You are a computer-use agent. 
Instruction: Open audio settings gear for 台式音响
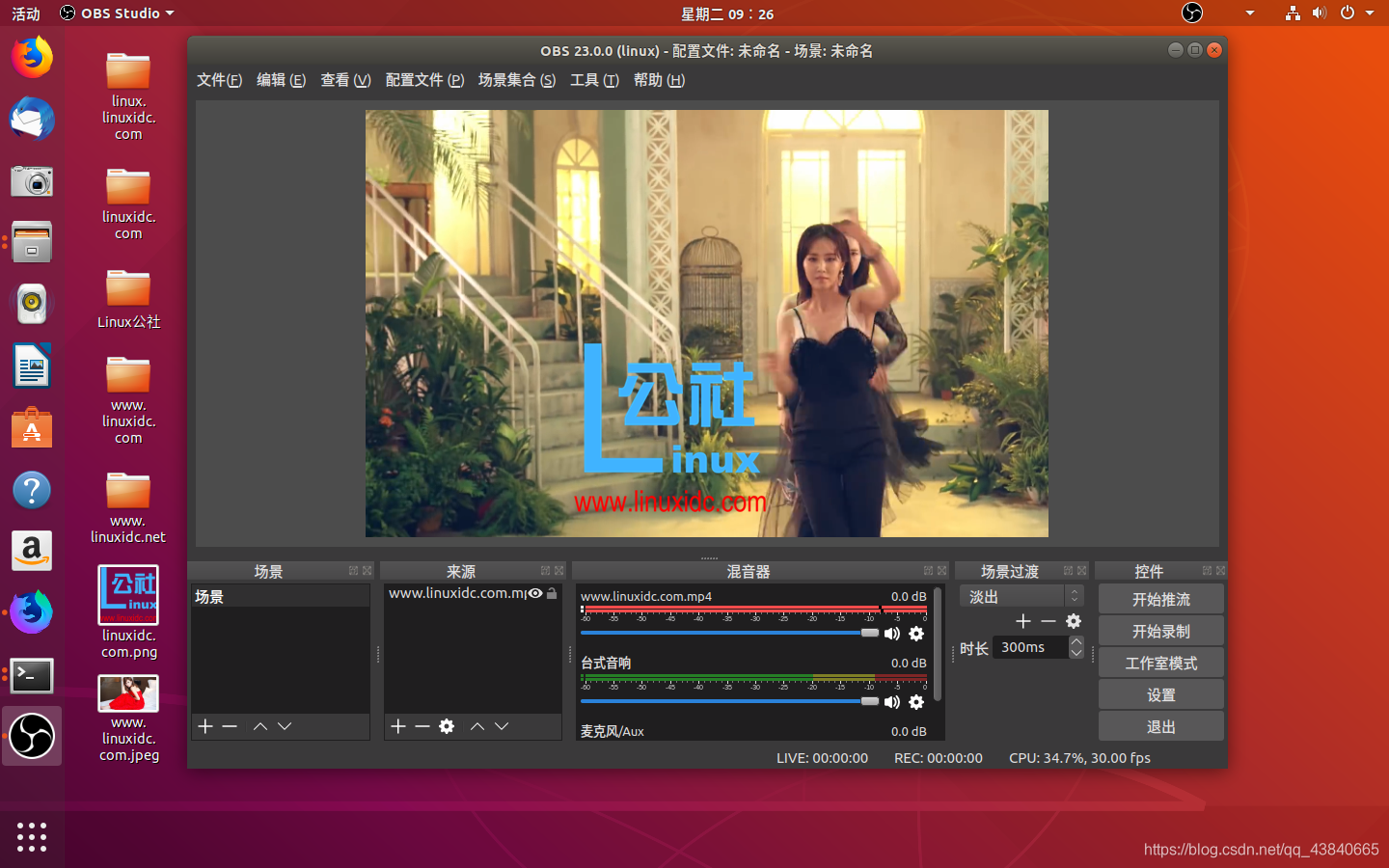916,702
